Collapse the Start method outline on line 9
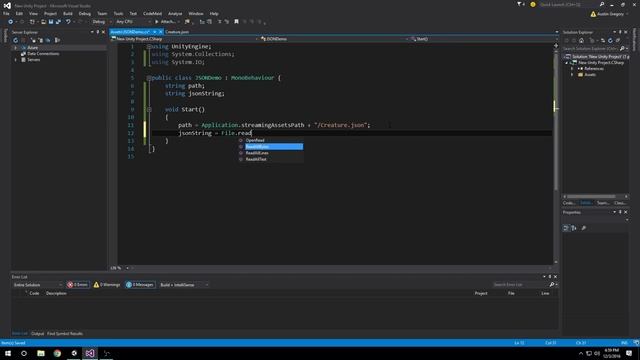This screenshot has width=640, height=360. [149, 109]
